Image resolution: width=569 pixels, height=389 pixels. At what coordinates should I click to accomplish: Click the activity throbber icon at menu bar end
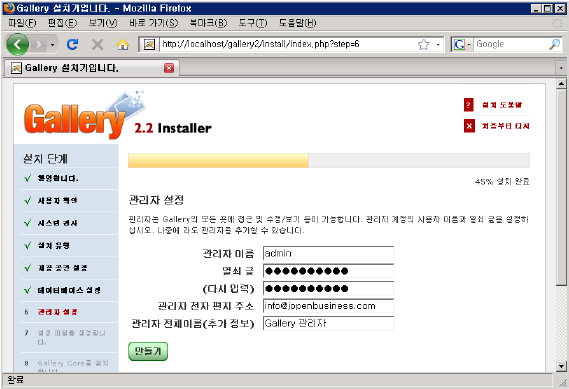[x=557, y=23]
